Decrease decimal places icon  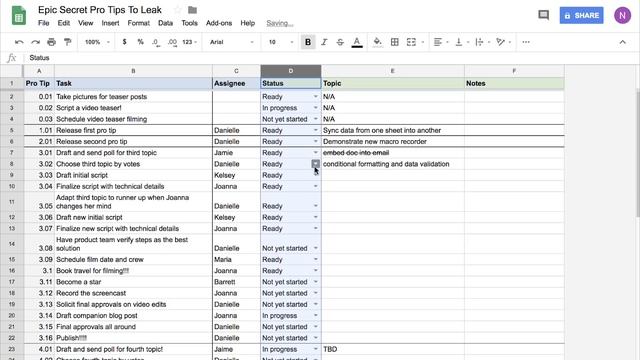click(x=156, y=42)
